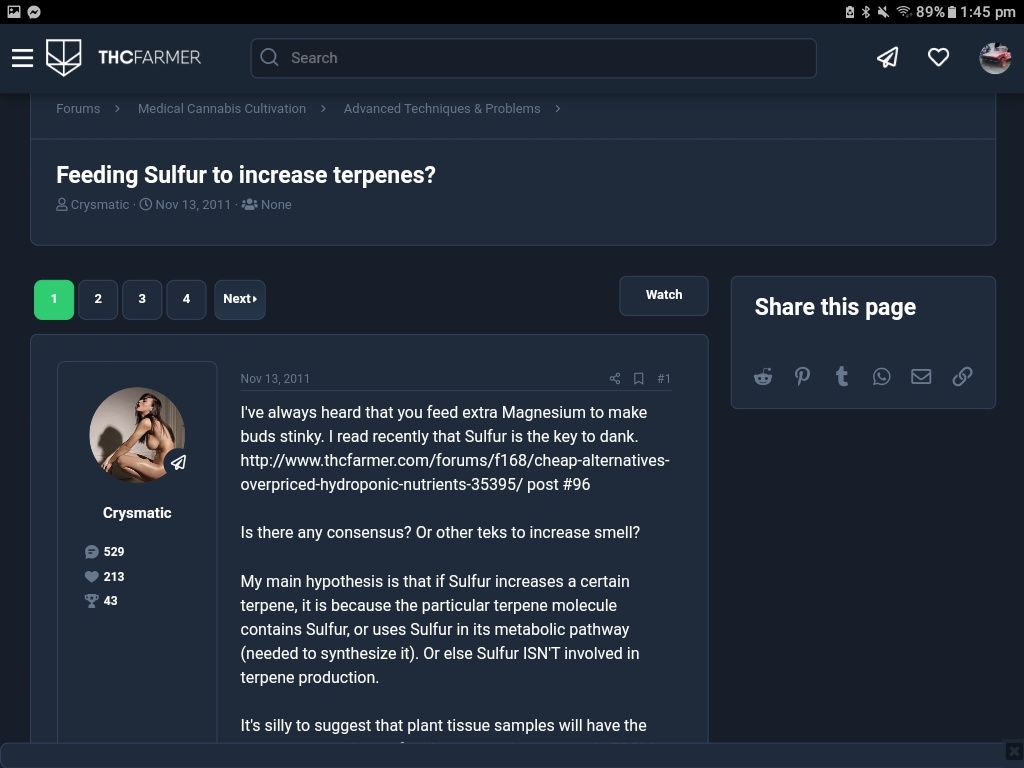Open the thcfarmer.com forums link in post
Screen dimensions: 1024x768
(455, 472)
